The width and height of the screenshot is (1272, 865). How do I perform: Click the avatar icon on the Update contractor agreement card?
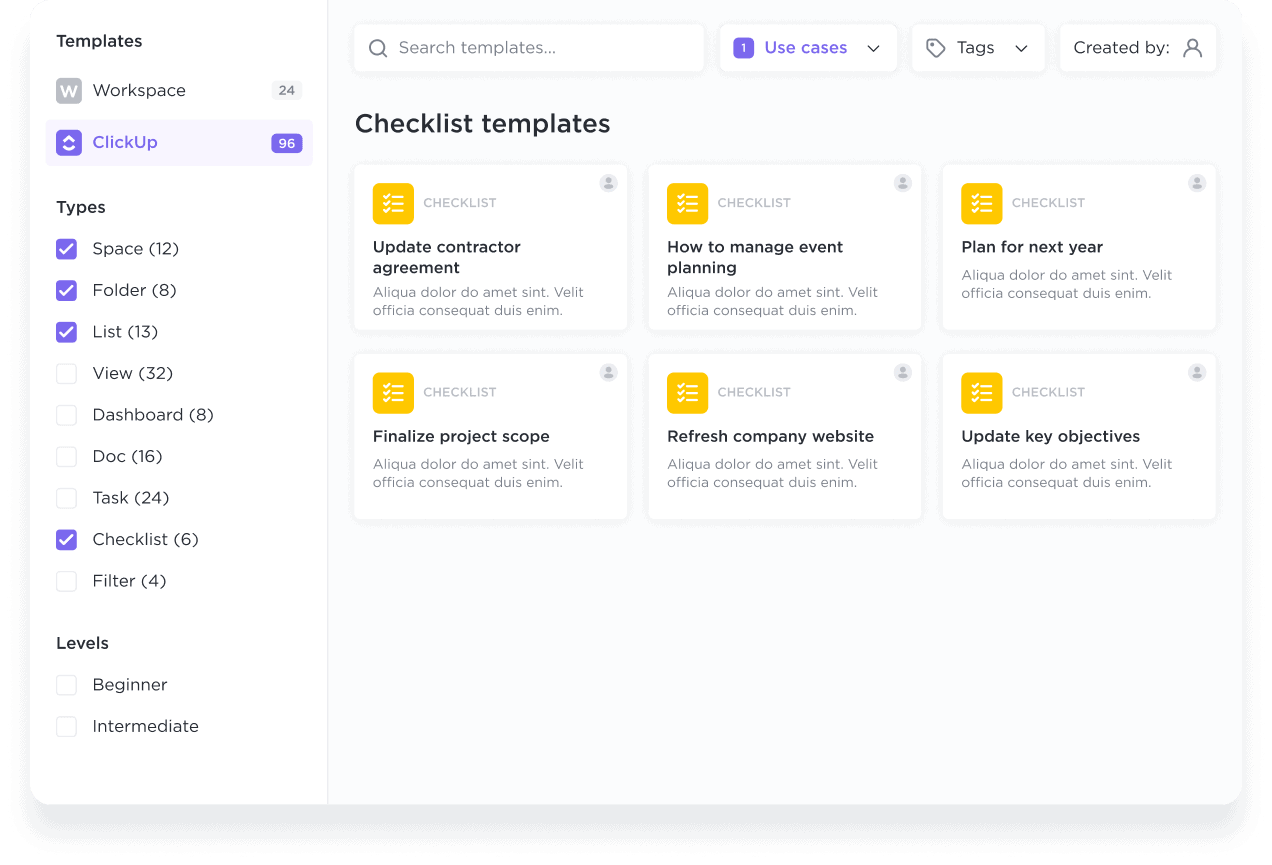point(608,183)
